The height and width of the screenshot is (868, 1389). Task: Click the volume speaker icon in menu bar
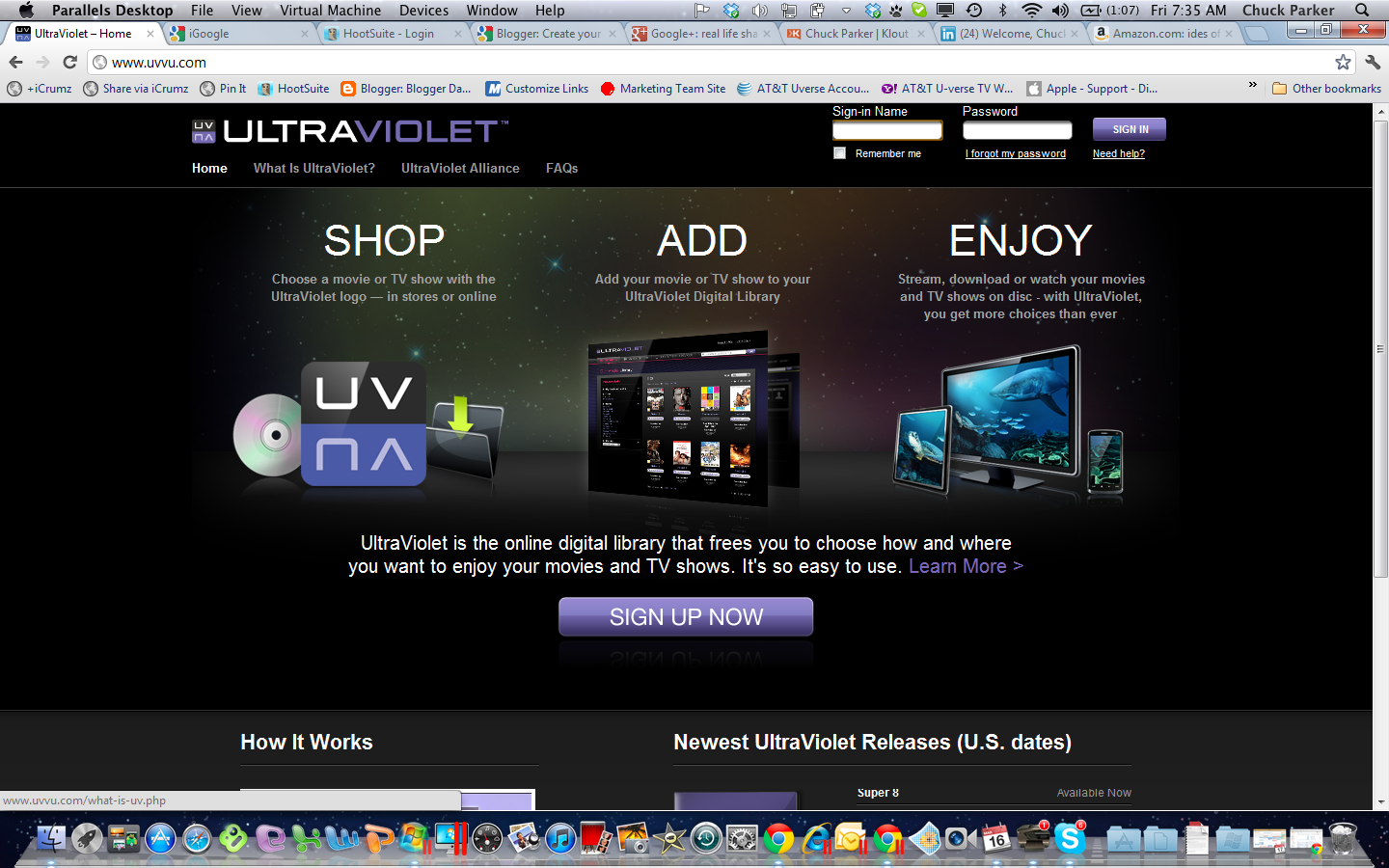point(1060,10)
